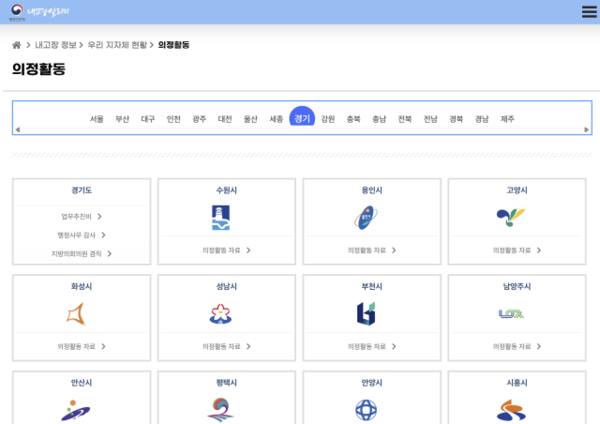Click the 용인시 card title
The height and width of the screenshot is (424, 600).
(x=372, y=190)
